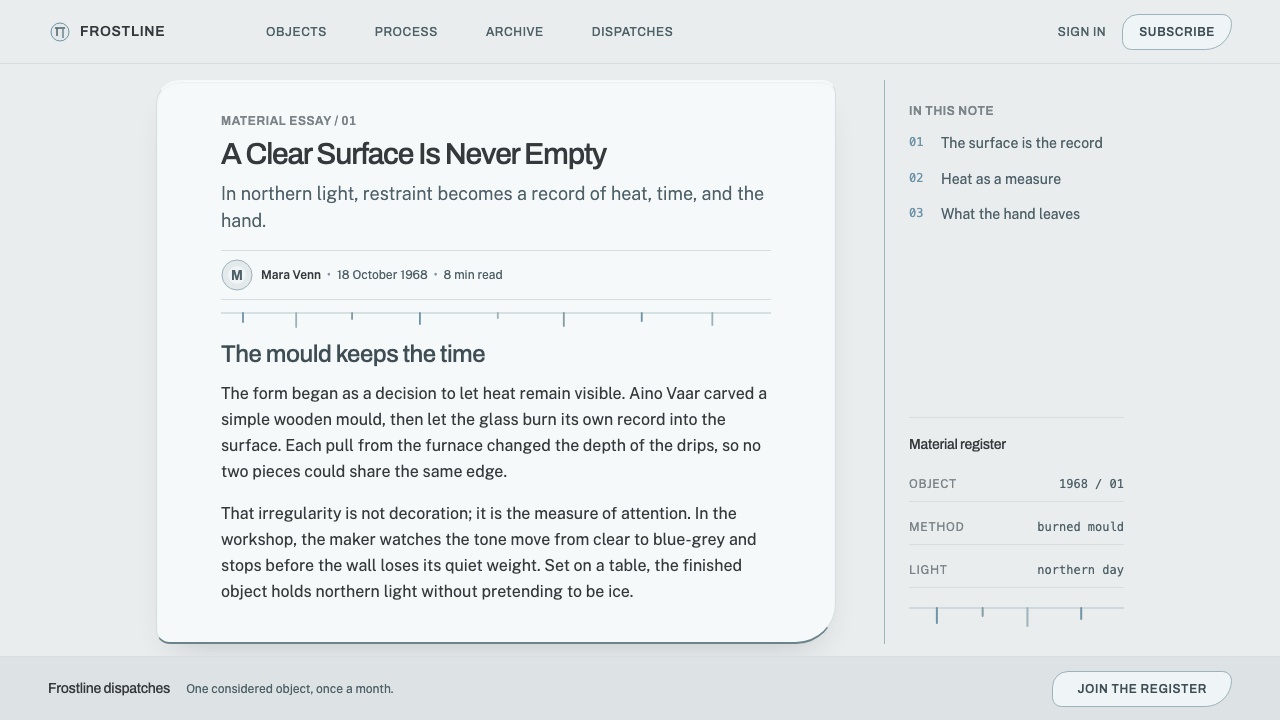Click the Join the Register button

(x=1142, y=689)
